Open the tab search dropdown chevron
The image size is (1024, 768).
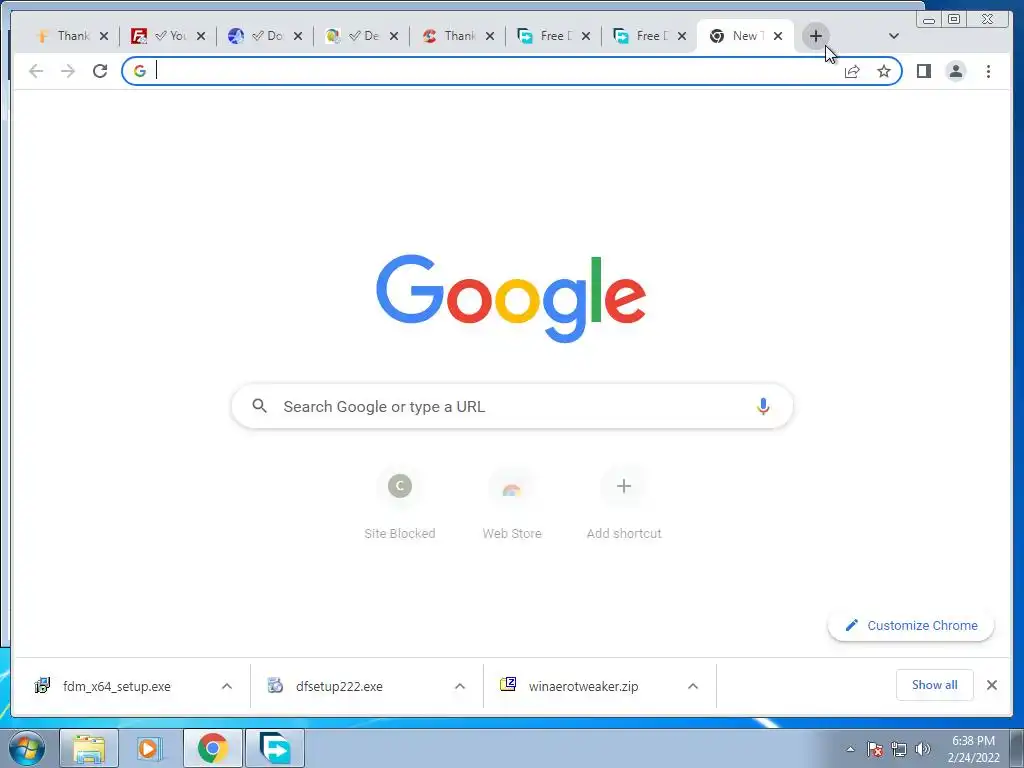[x=894, y=36]
